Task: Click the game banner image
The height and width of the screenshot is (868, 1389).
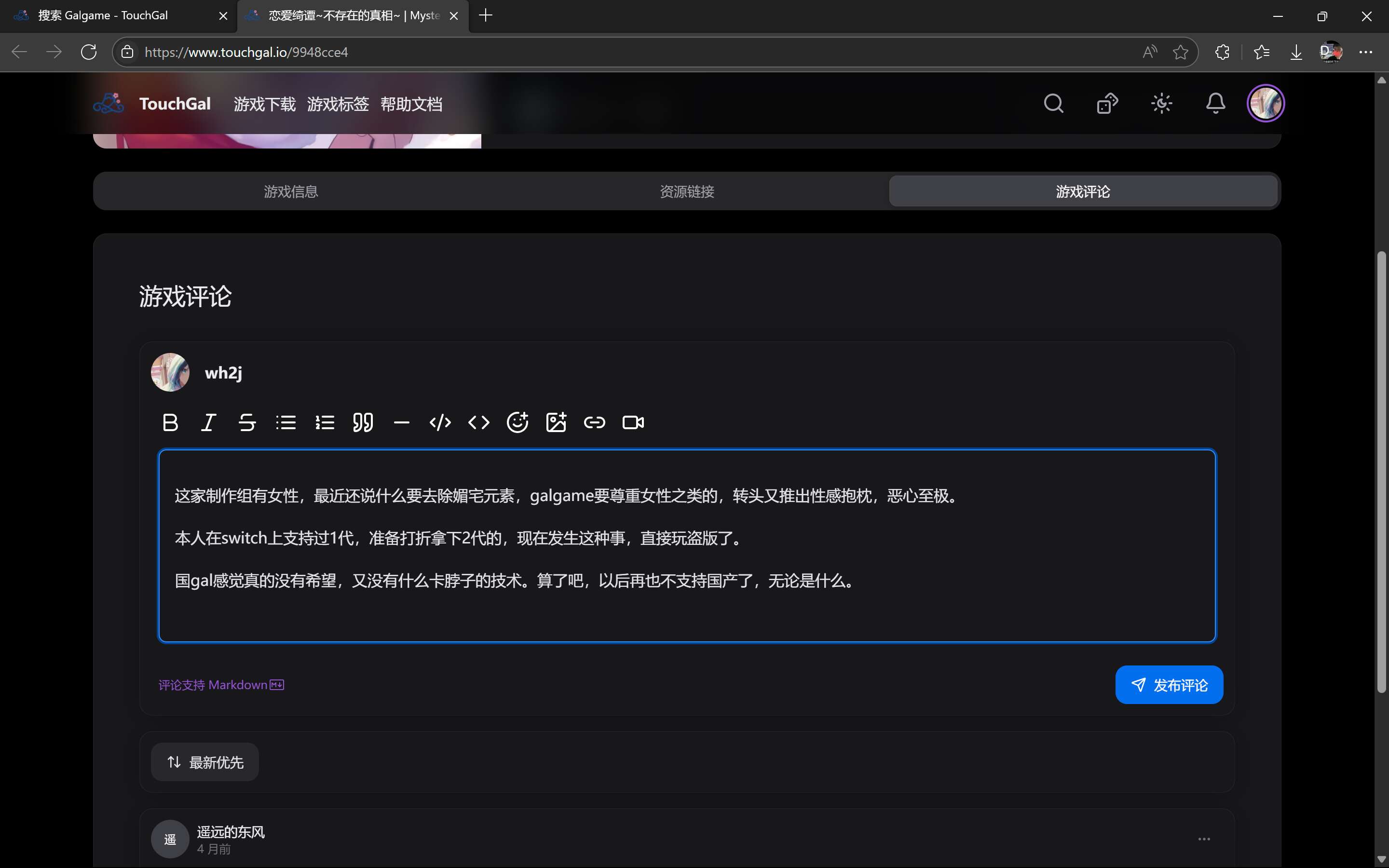Action: 287,141
